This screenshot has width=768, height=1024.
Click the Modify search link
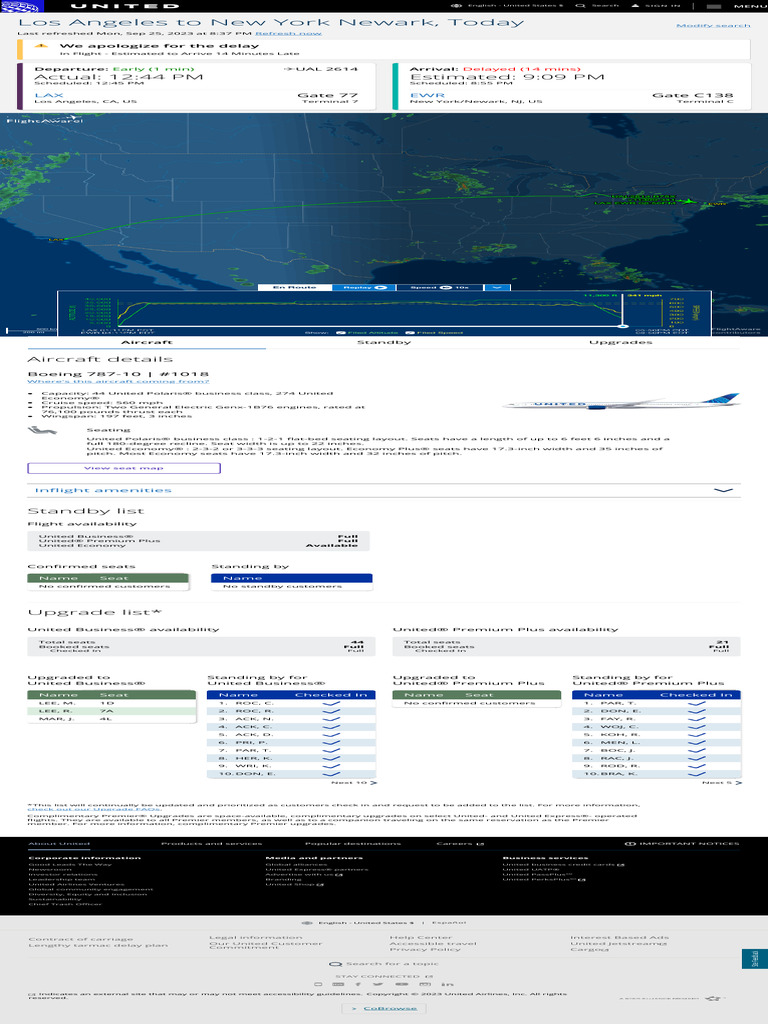pos(713,25)
